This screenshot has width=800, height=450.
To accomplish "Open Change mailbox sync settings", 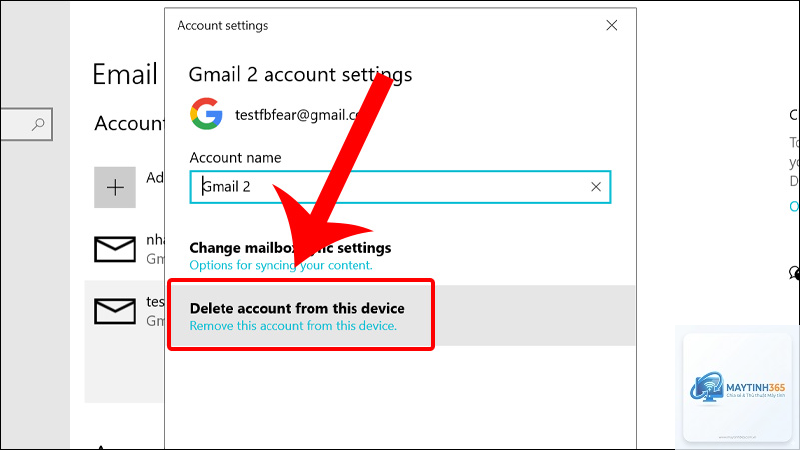I will pos(290,248).
